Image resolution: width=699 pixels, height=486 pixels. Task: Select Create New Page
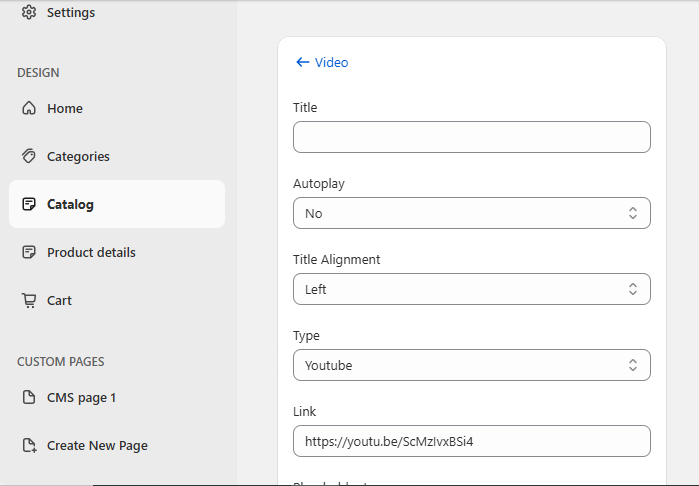[117, 445]
